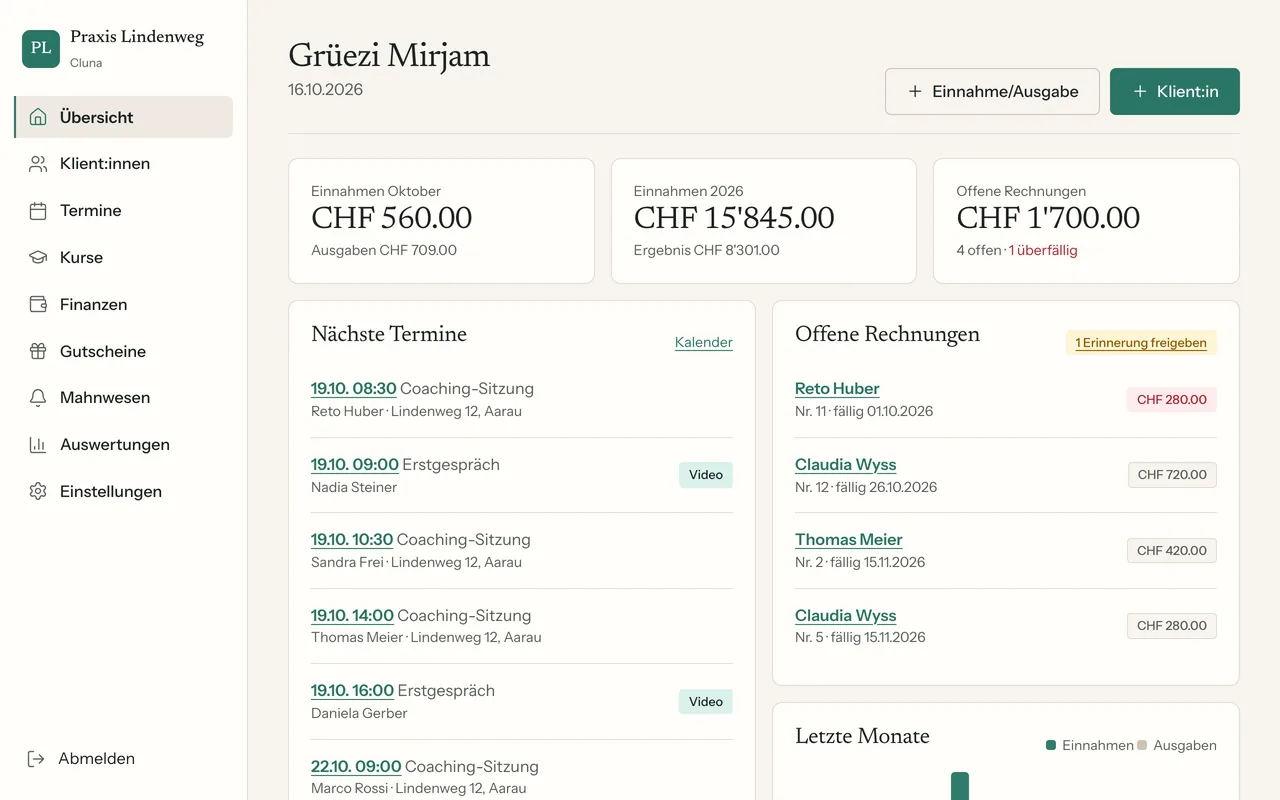1280x800 pixels.
Task: Click the Gutscheine gift icon
Action: click(38, 351)
